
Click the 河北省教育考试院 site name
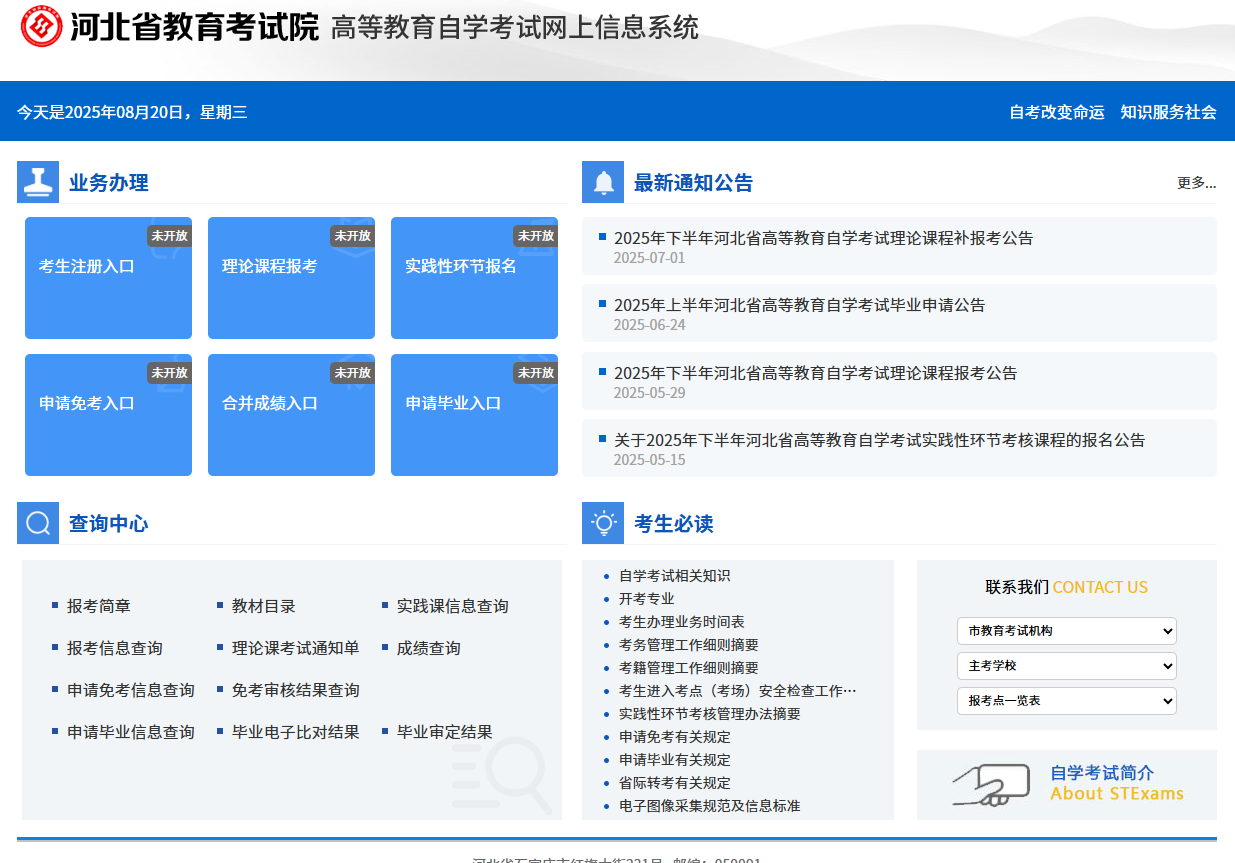[194, 27]
